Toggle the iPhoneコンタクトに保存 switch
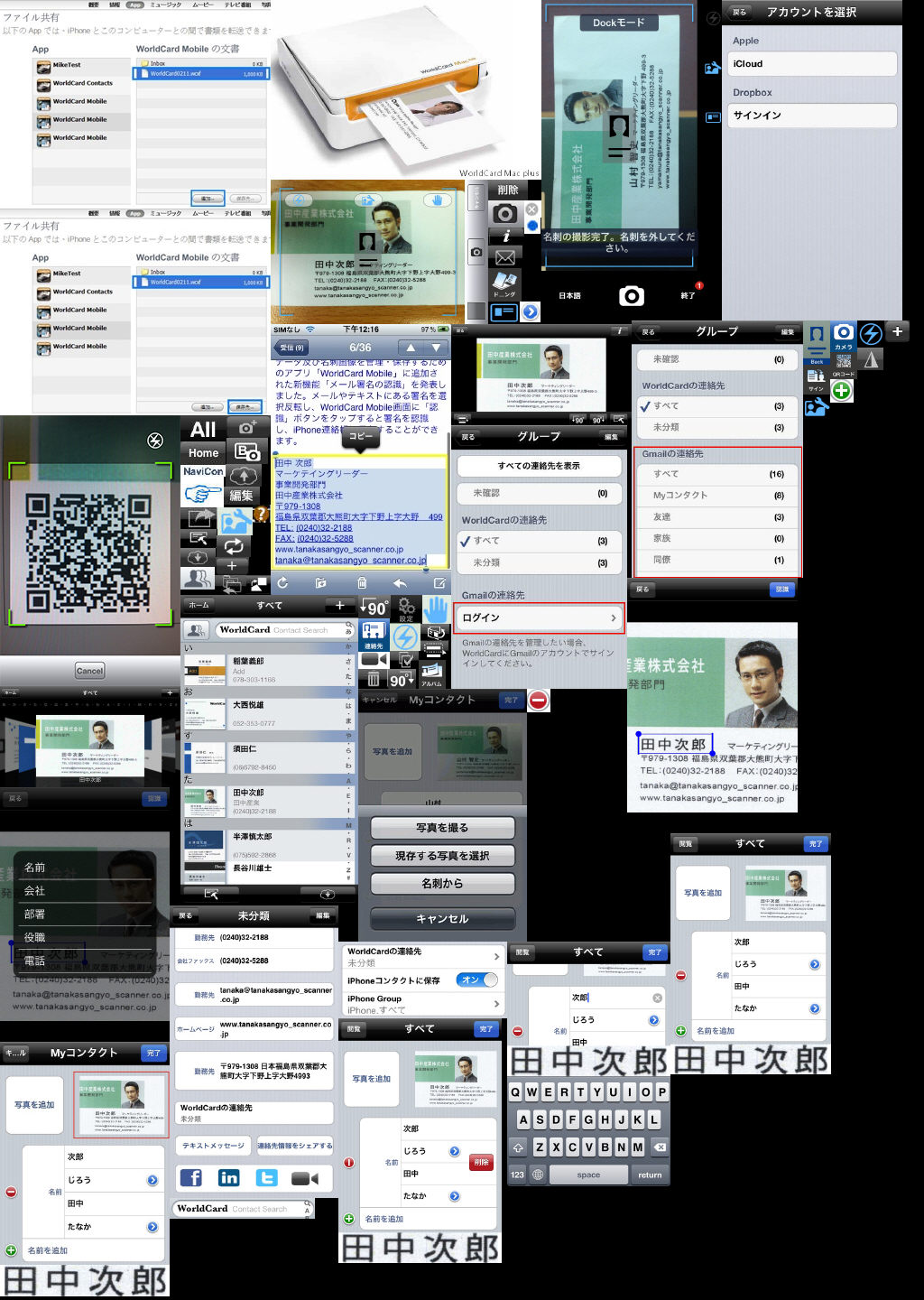This screenshot has width=924, height=1300. pyautogui.click(x=476, y=980)
